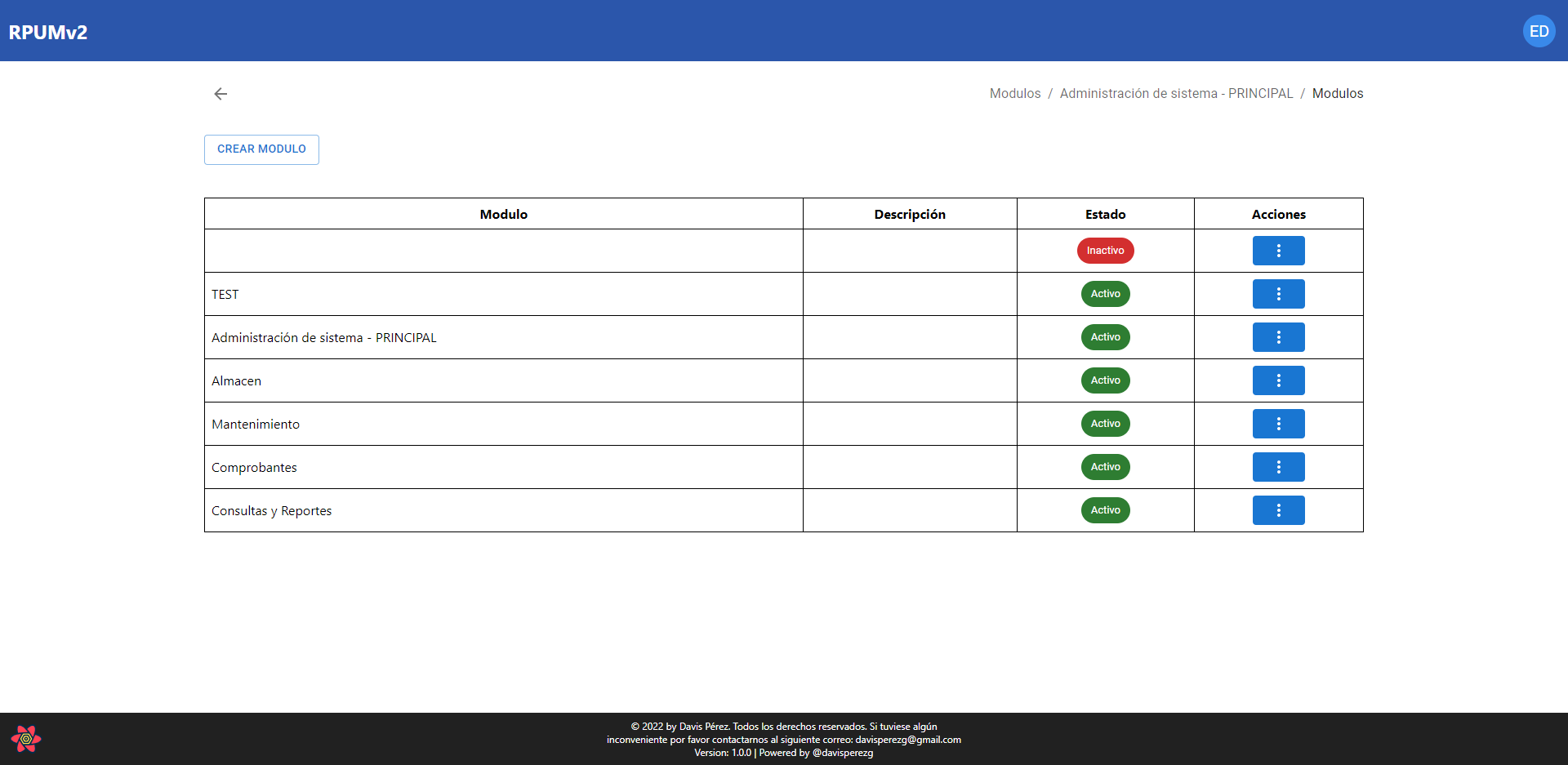
Task: Click the Modulo column header
Action: click(503, 214)
